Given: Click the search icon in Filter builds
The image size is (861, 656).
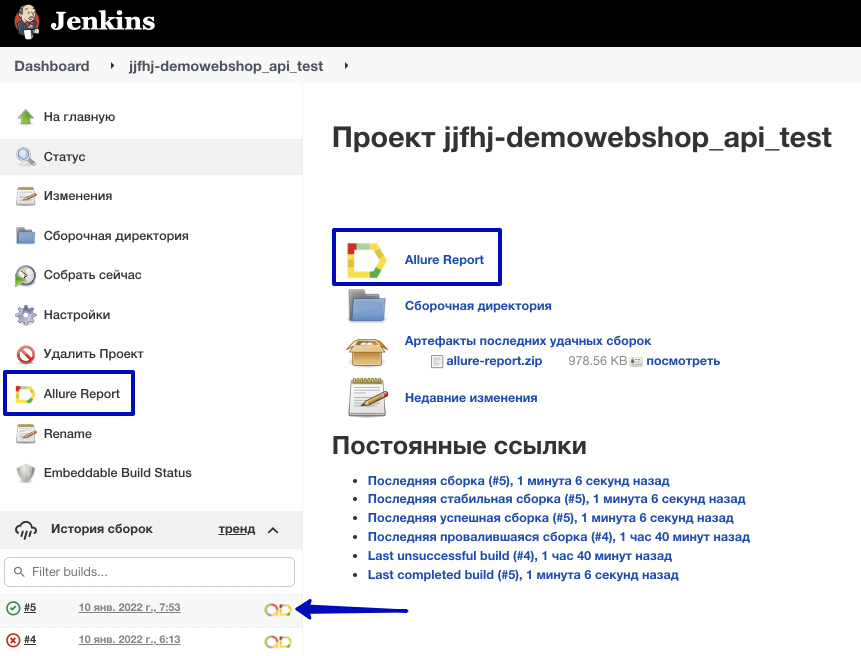Looking at the screenshot, I should pyautogui.click(x=19, y=572).
